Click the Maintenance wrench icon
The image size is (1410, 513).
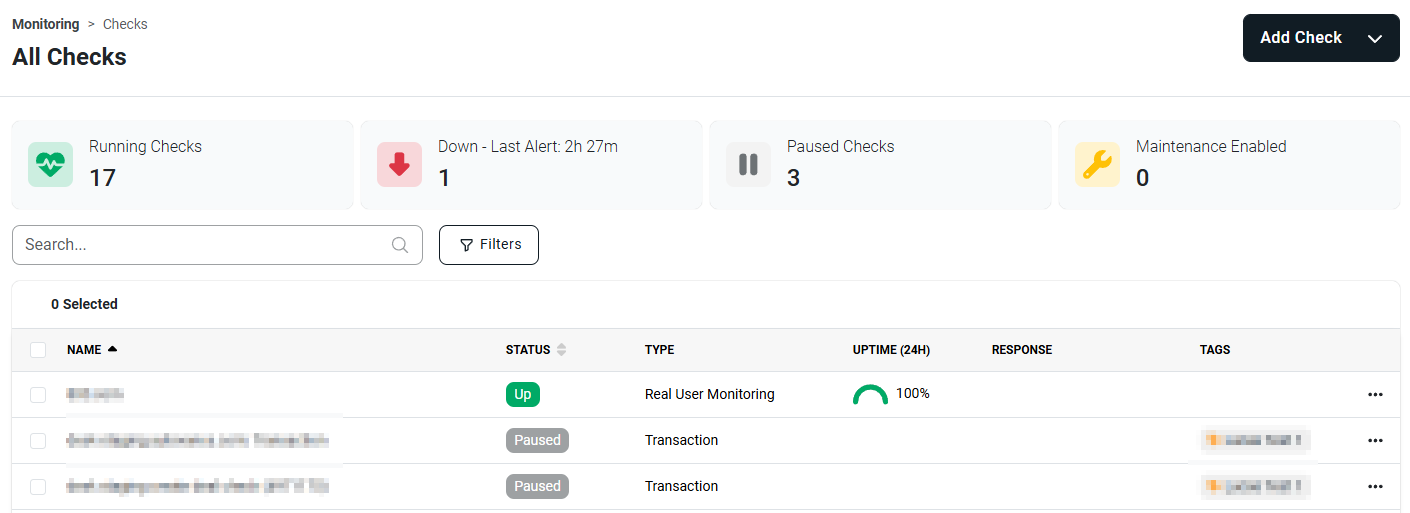[x=1097, y=165]
